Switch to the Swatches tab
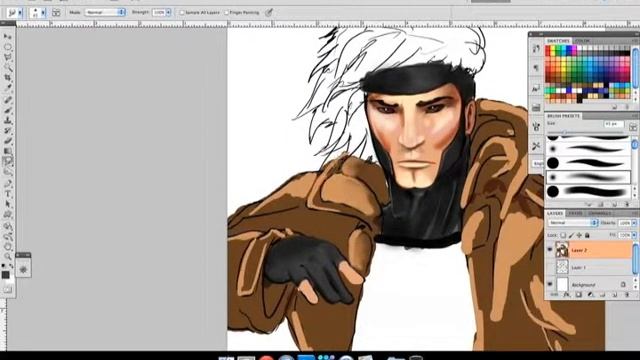 pos(558,41)
